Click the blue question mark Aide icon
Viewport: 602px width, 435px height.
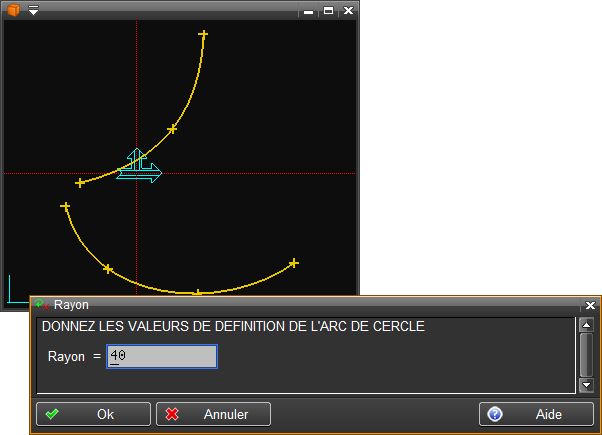494,414
